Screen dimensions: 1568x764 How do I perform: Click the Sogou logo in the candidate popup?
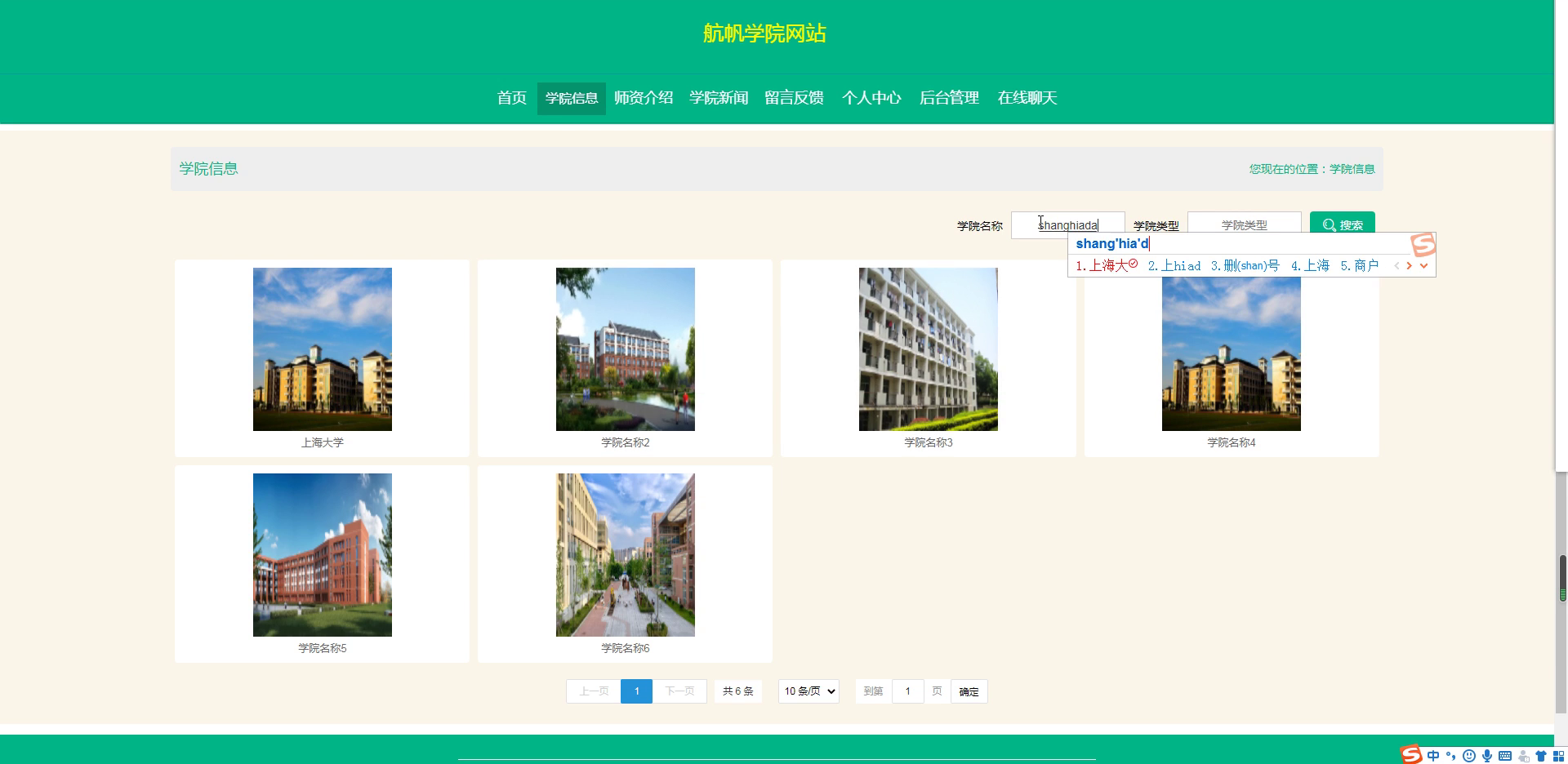1423,244
